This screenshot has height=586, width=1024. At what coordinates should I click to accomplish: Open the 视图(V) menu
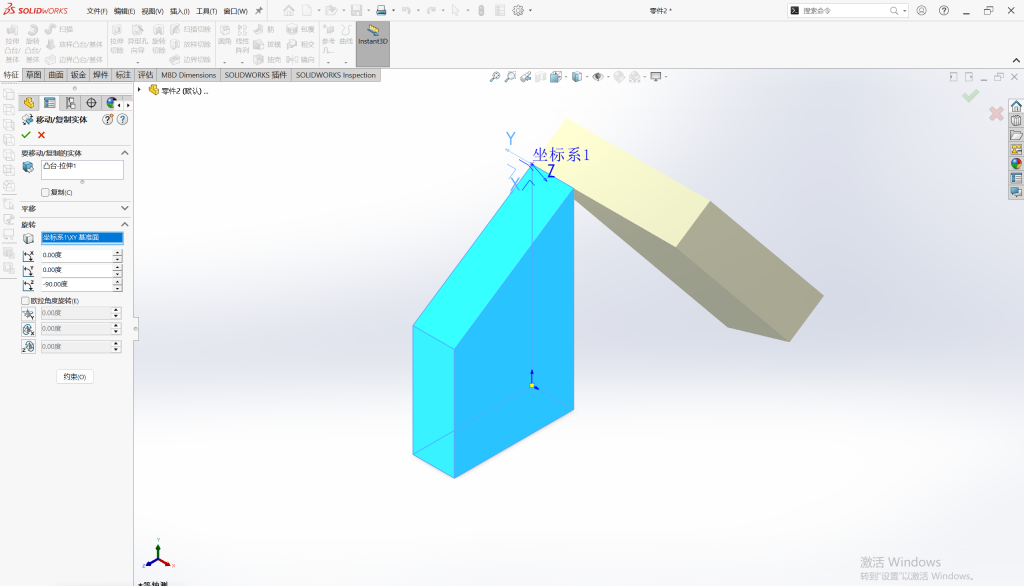coord(152,11)
